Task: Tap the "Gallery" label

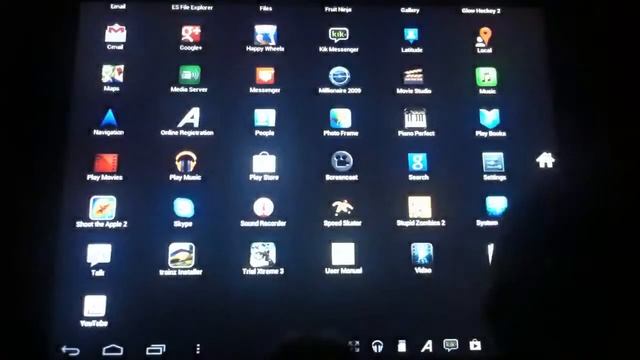Action: [410, 10]
